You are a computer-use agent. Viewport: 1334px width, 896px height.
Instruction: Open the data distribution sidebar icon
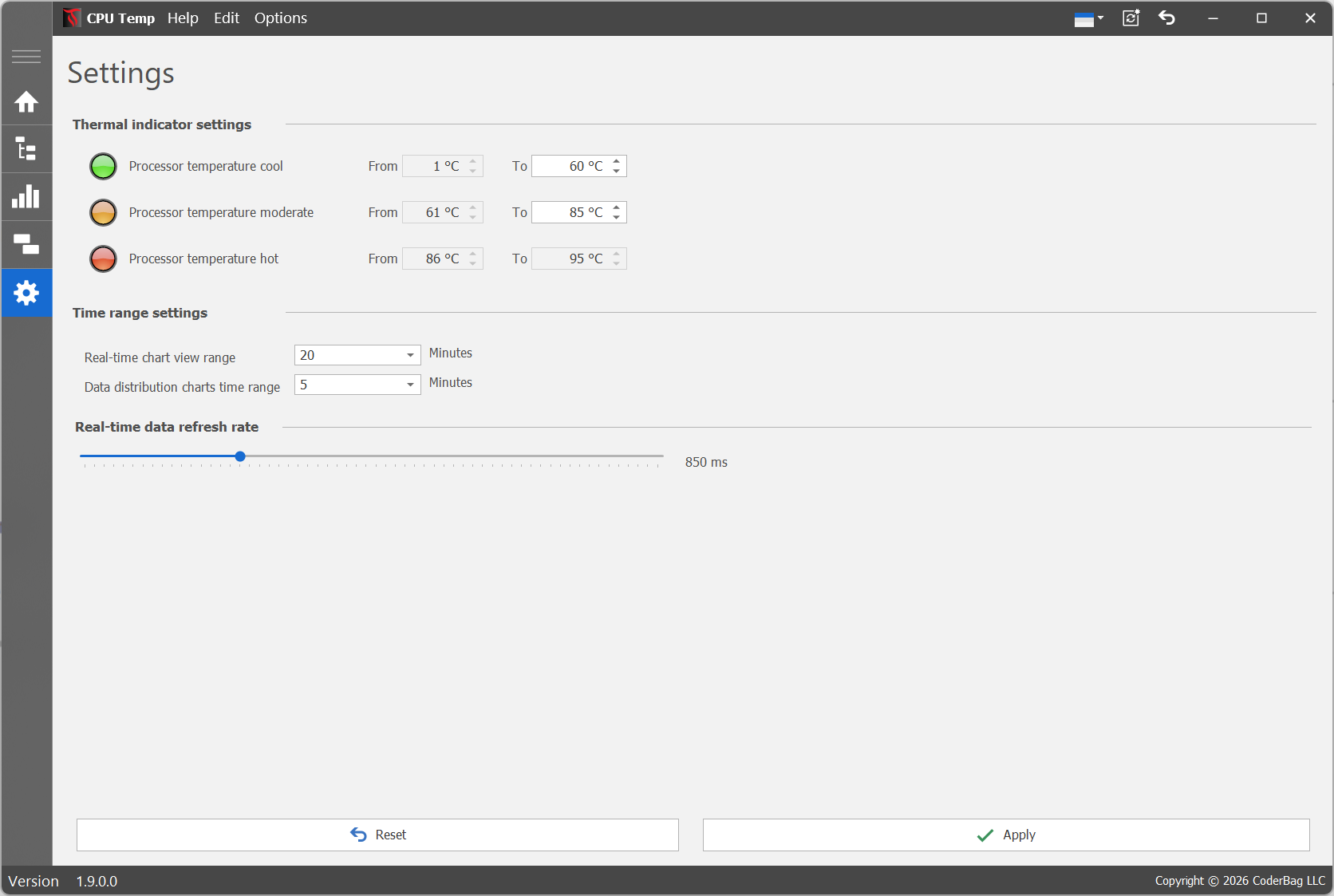26,245
